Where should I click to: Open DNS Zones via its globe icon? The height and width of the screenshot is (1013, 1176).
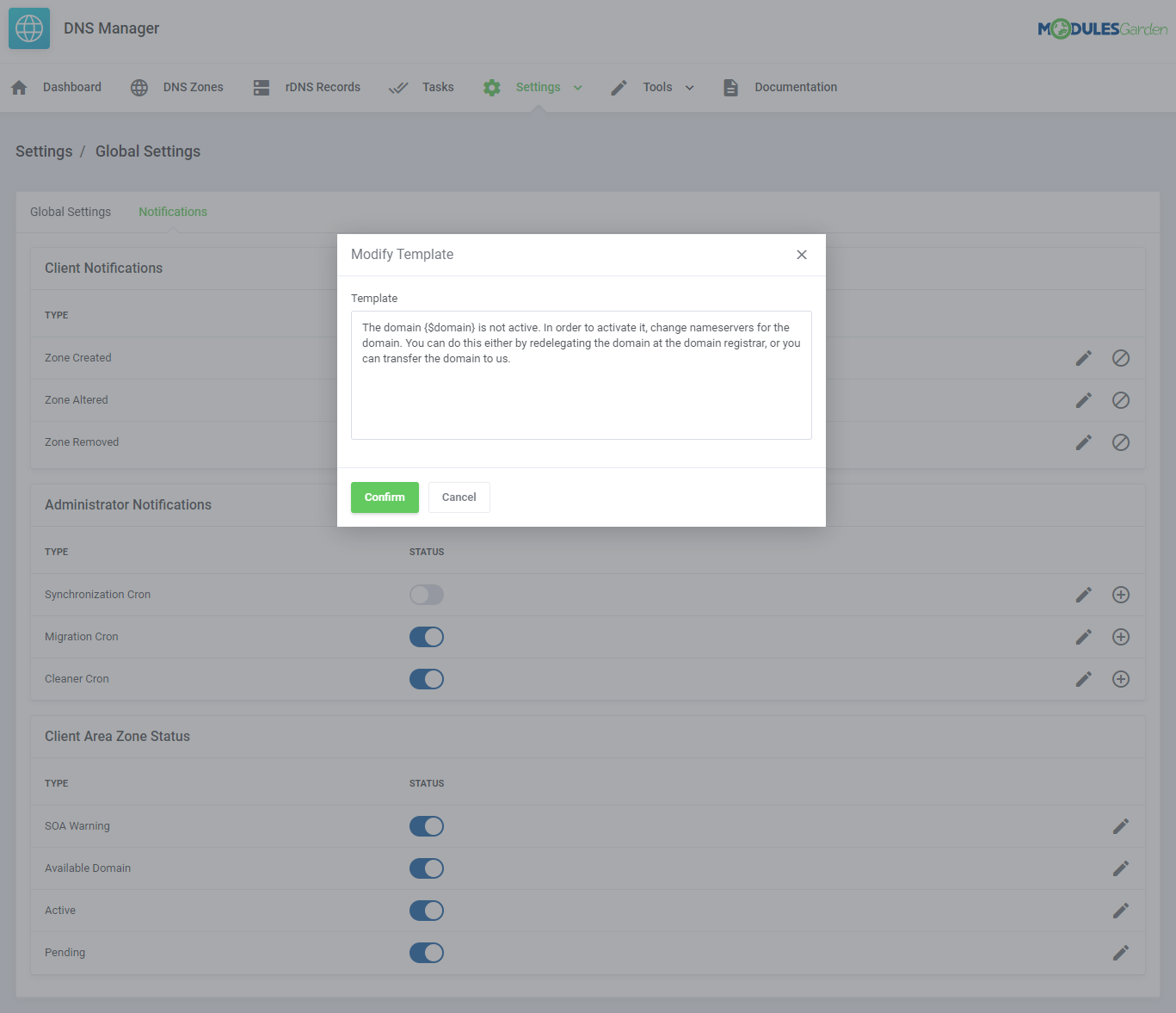tap(139, 87)
